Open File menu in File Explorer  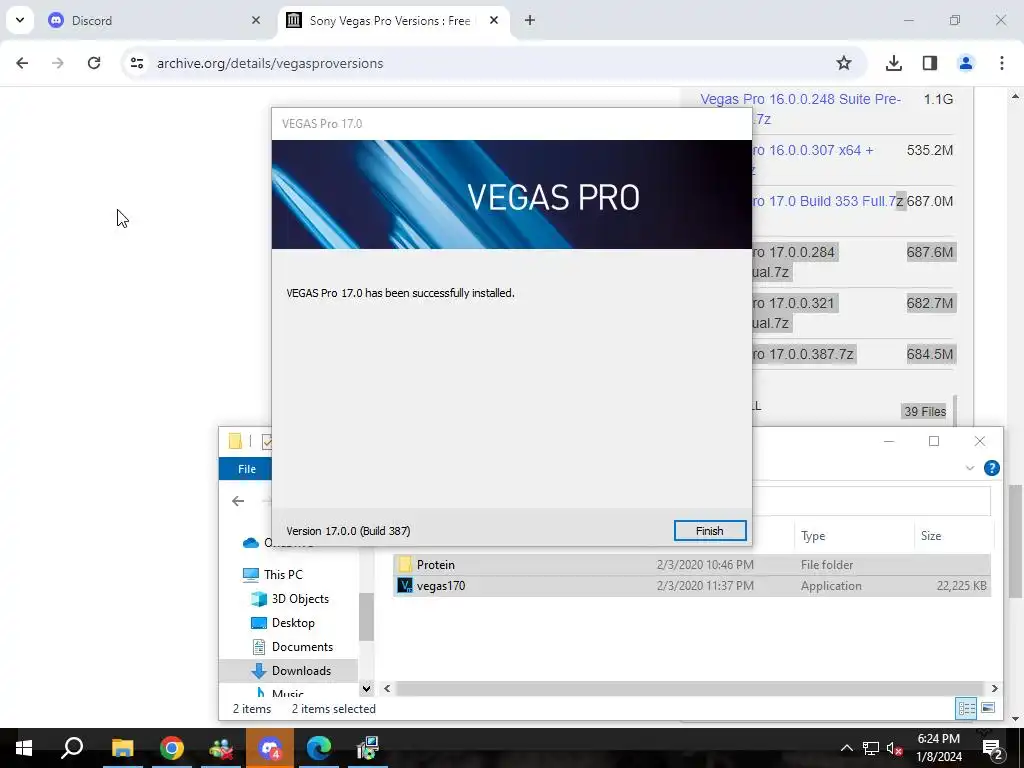pyautogui.click(x=246, y=469)
